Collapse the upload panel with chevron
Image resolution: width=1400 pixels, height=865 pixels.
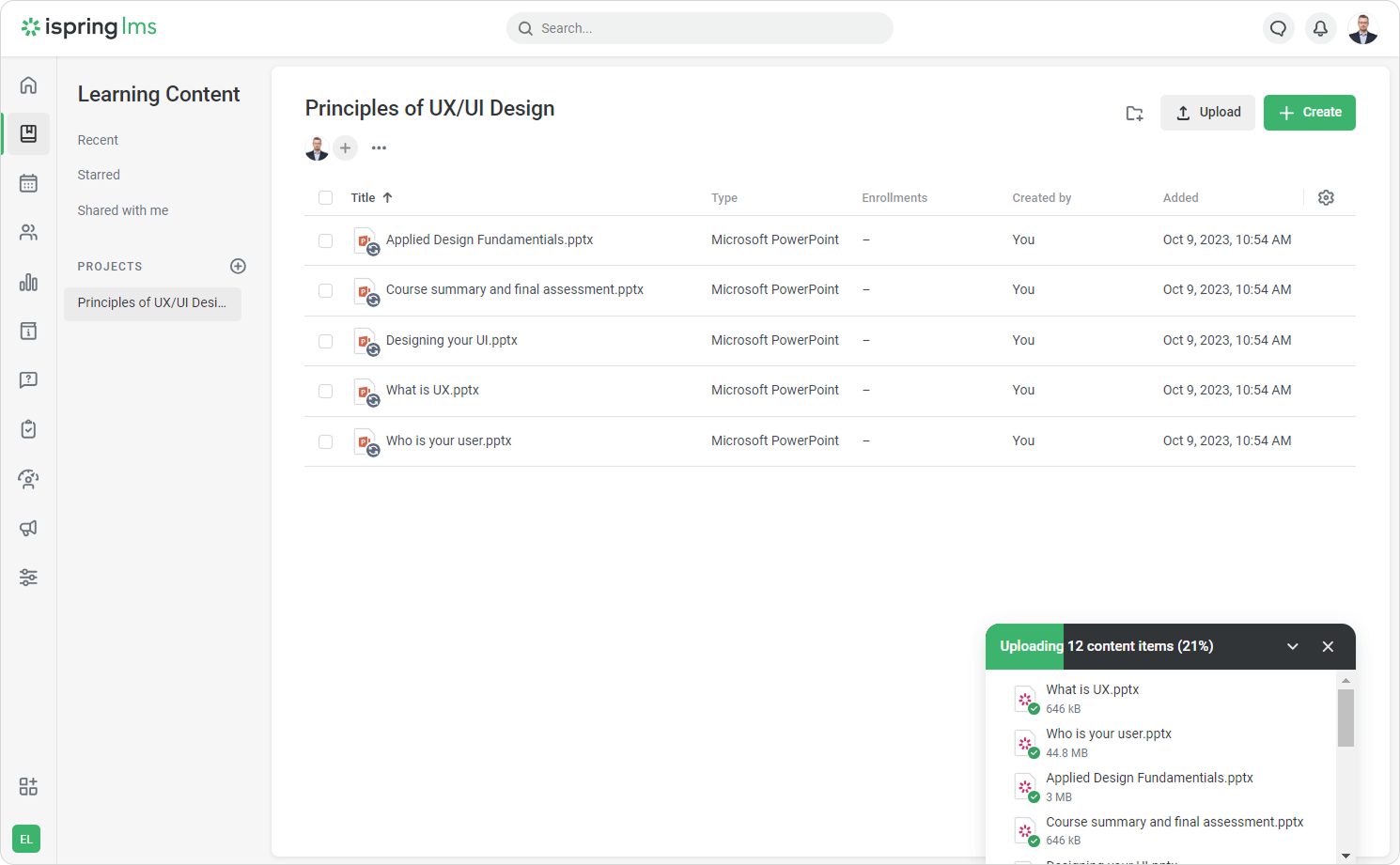point(1292,646)
